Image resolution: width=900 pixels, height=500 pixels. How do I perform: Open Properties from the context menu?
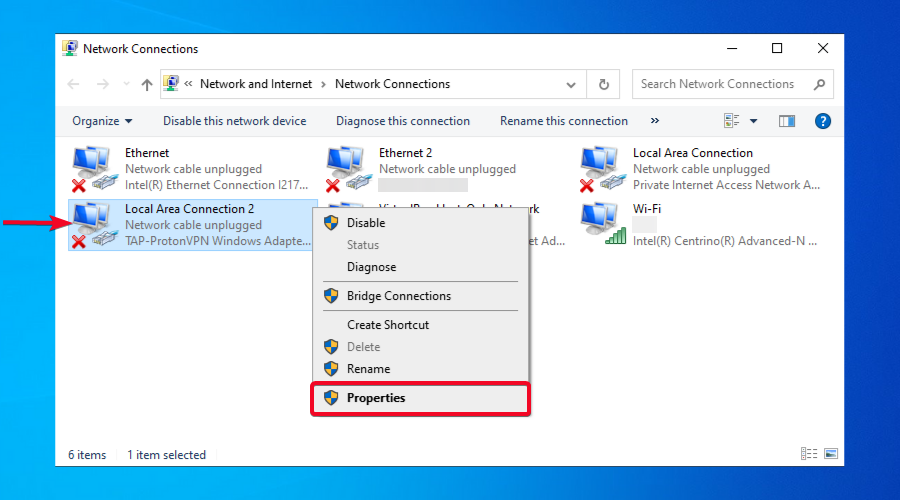click(x=420, y=398)
